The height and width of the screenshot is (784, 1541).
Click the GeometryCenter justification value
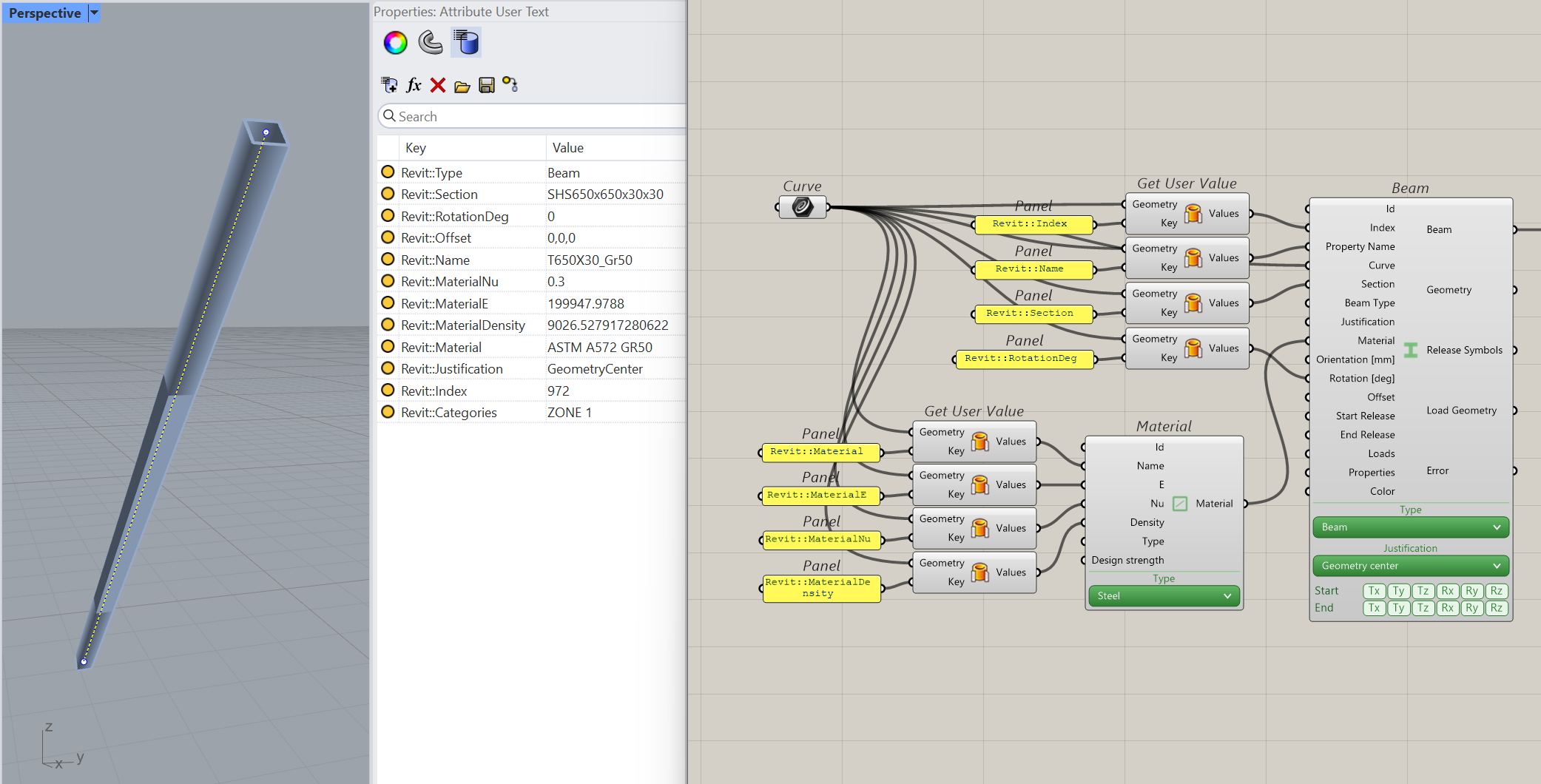point(595,369)
